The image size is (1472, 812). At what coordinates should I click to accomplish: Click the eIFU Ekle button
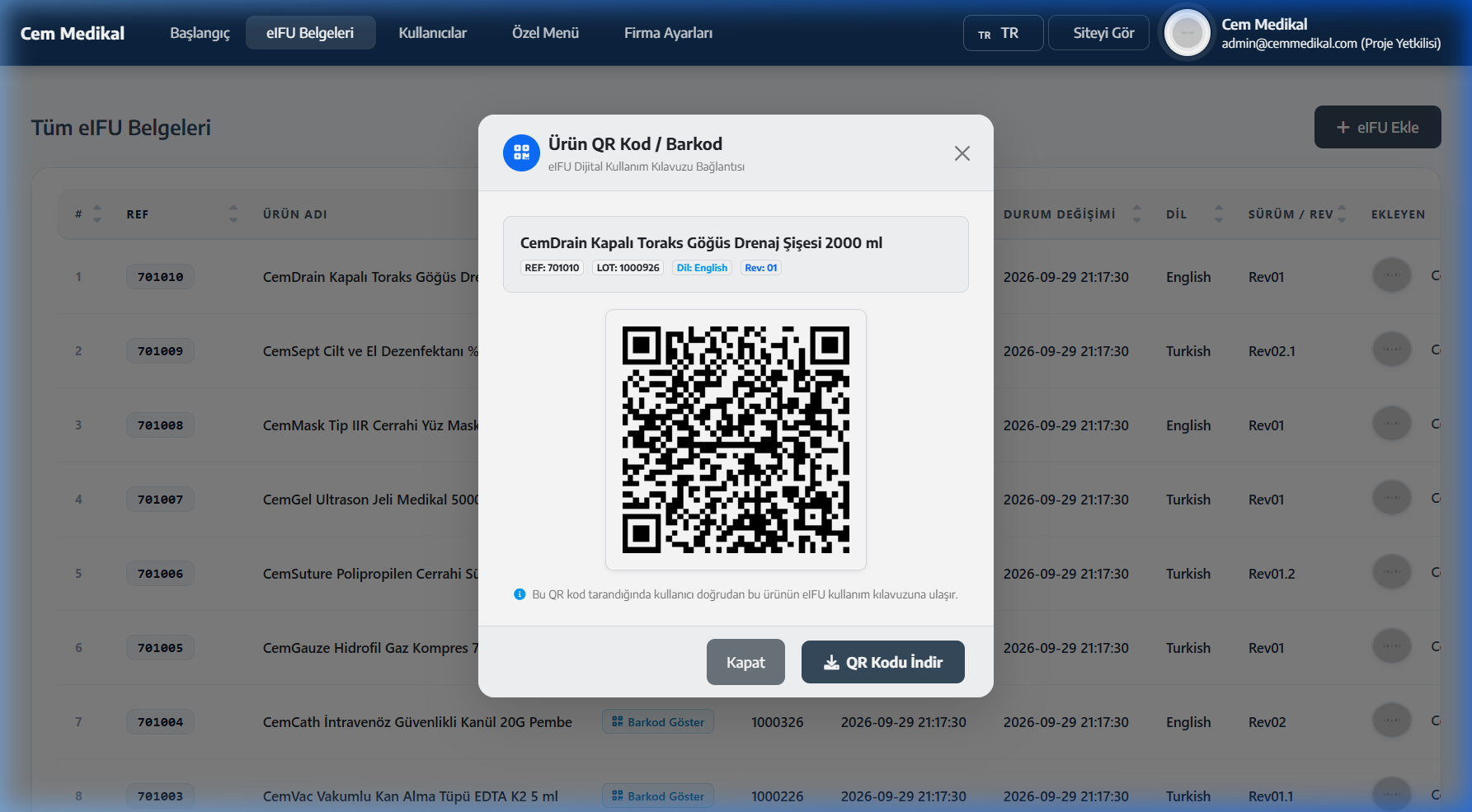pos(1377,127)
